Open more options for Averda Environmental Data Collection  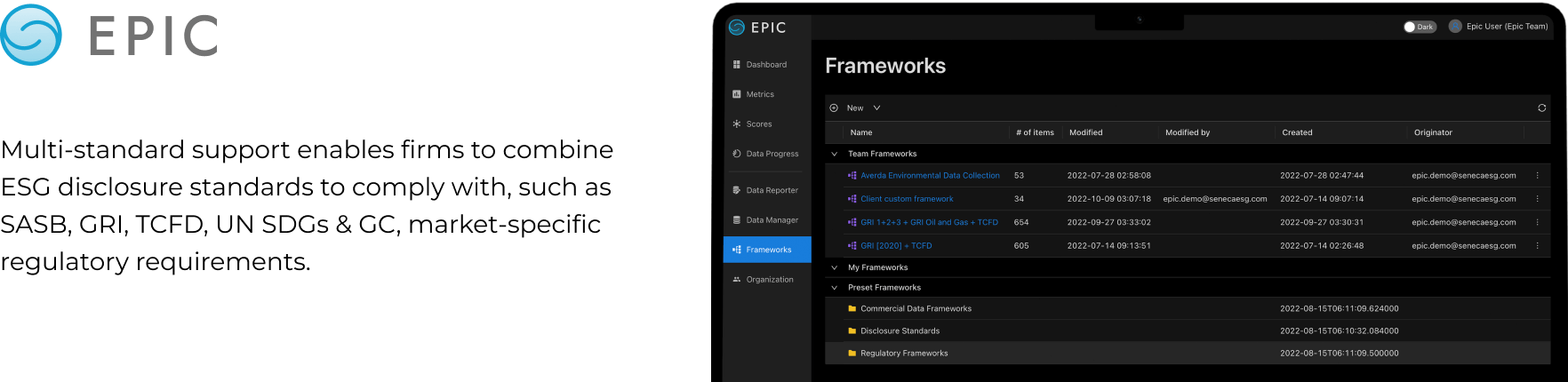pyautogui.click(x=1537, y=176)
